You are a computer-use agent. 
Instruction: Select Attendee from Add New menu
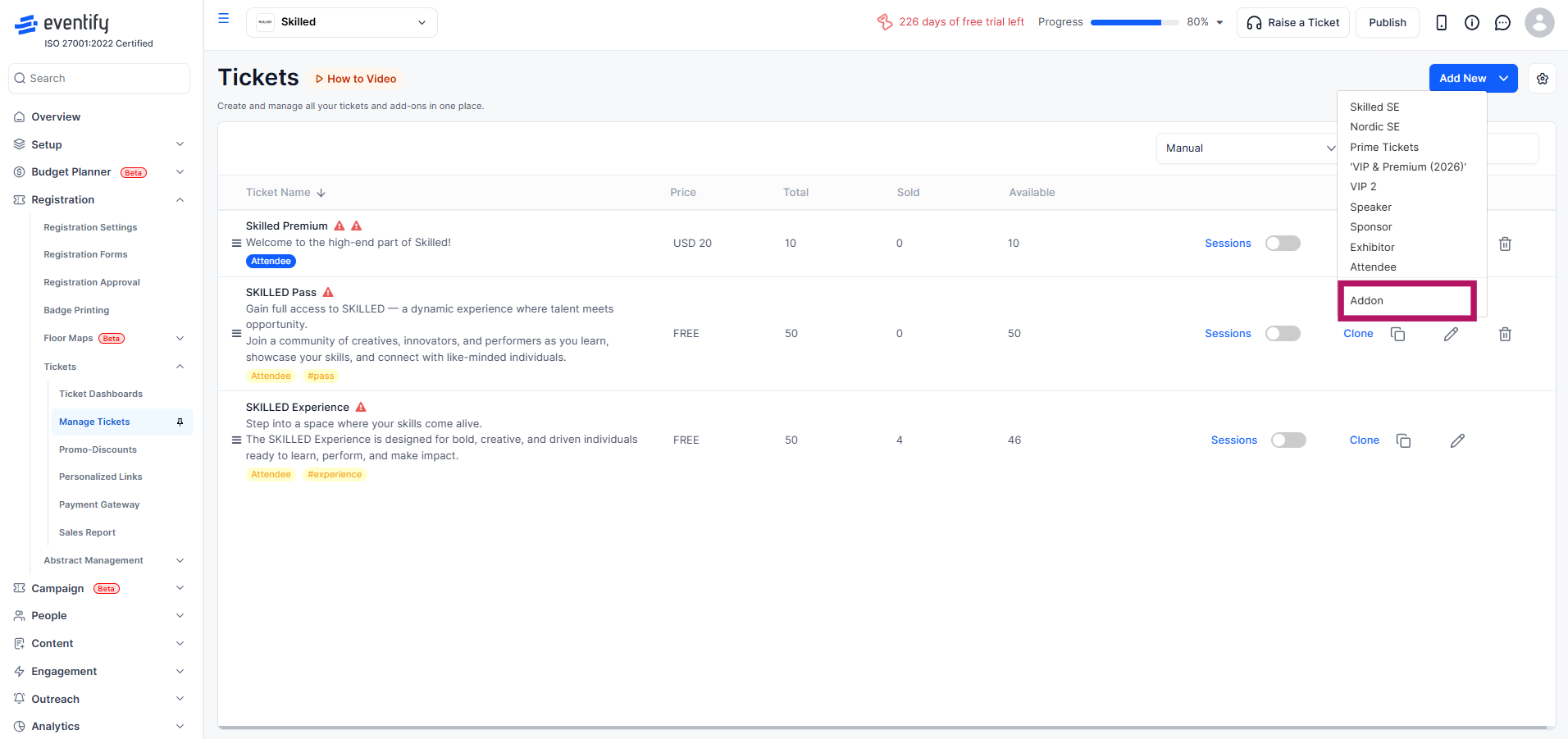(x=1411, y=267)
